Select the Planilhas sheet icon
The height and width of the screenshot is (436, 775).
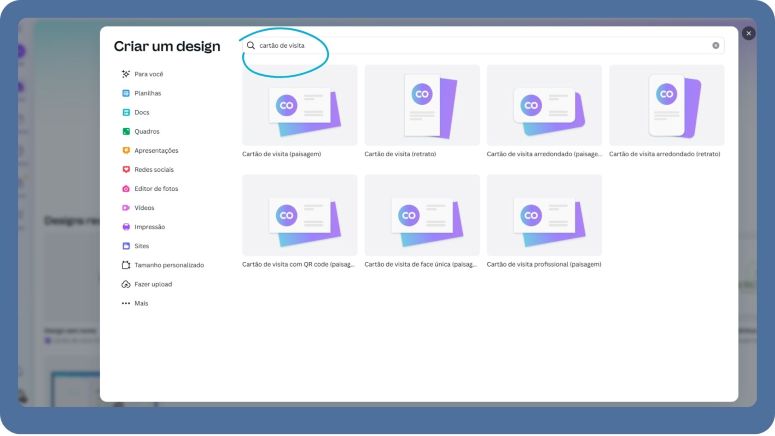126,93
